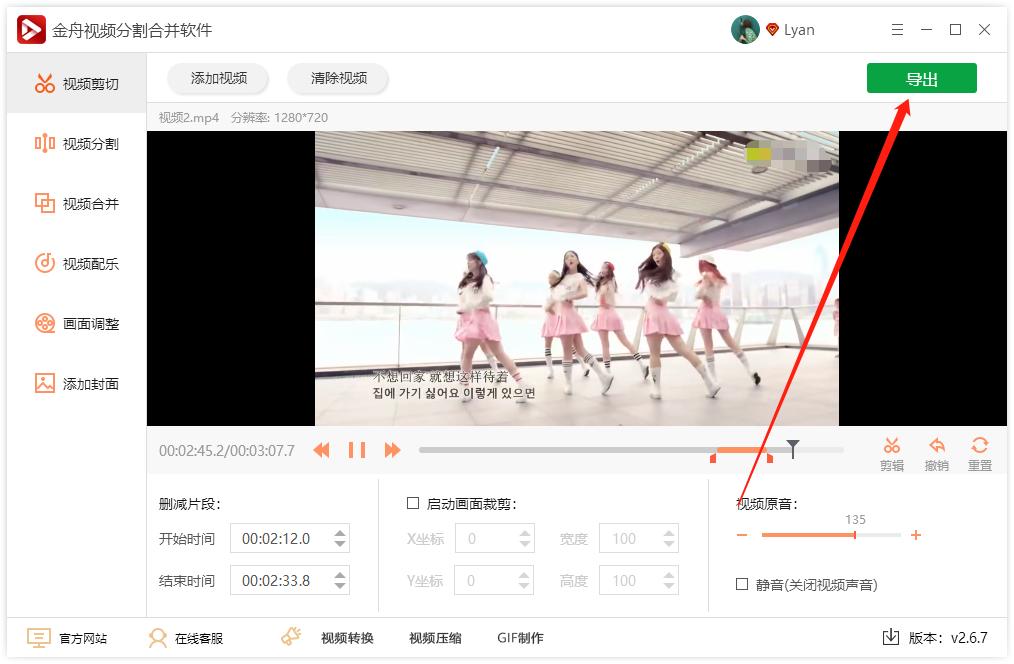Decrement the 结束时间 value
This screenshot has width=1014, height=664.
pos(340,586)
